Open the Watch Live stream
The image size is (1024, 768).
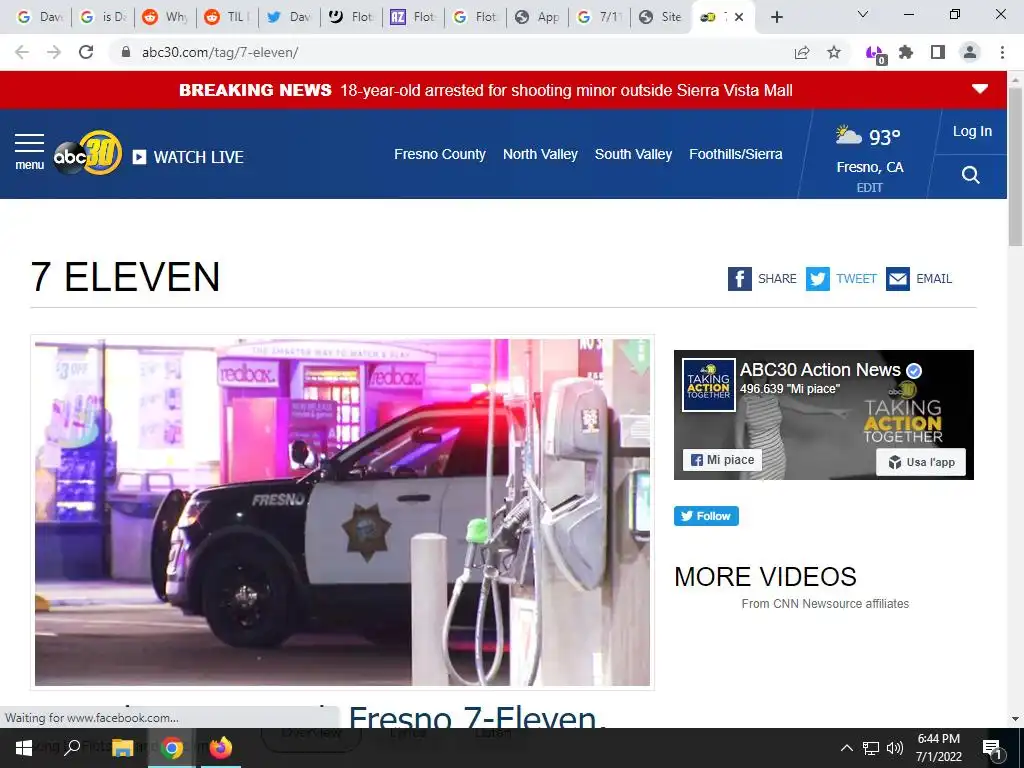point(188,157)
